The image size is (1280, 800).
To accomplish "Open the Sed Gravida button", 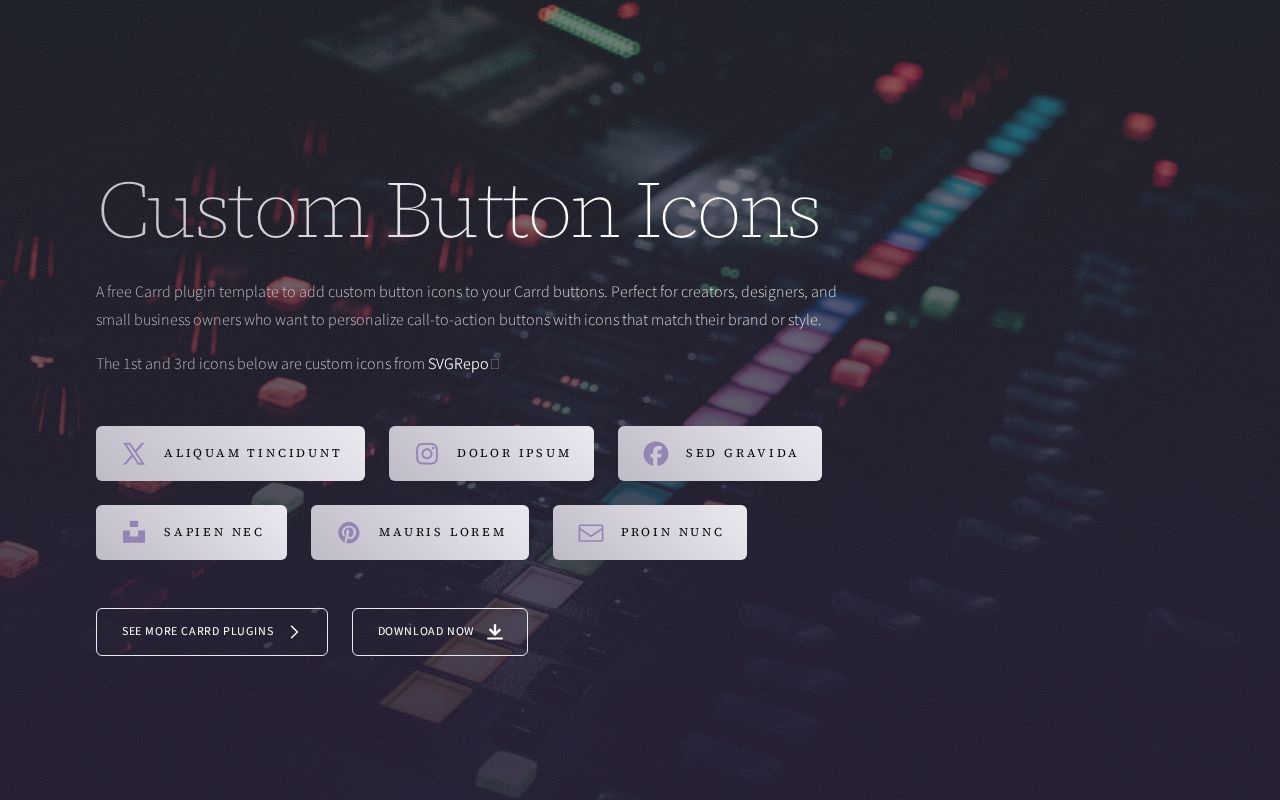I will click(x=720, y=454).
